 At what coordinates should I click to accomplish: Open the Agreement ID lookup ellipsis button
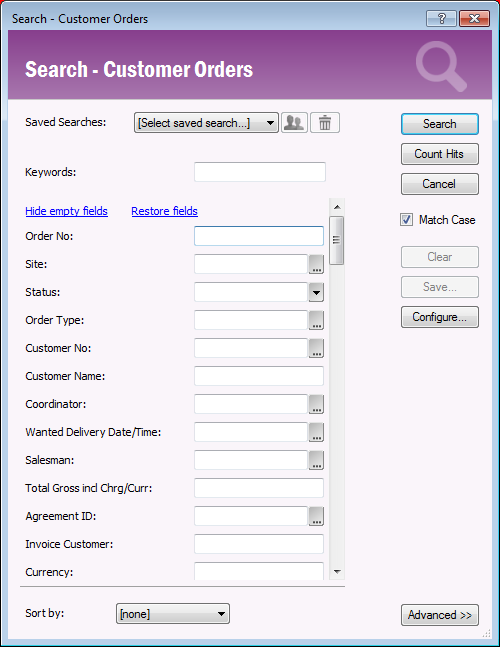[x=316, y=516]
